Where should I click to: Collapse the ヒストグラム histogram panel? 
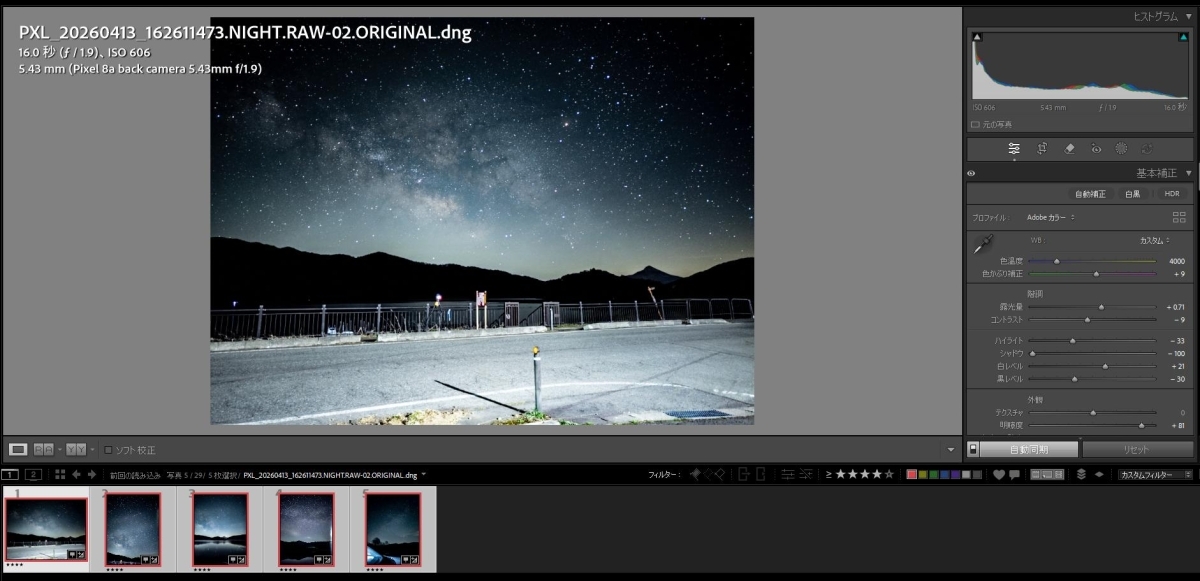1188,17
